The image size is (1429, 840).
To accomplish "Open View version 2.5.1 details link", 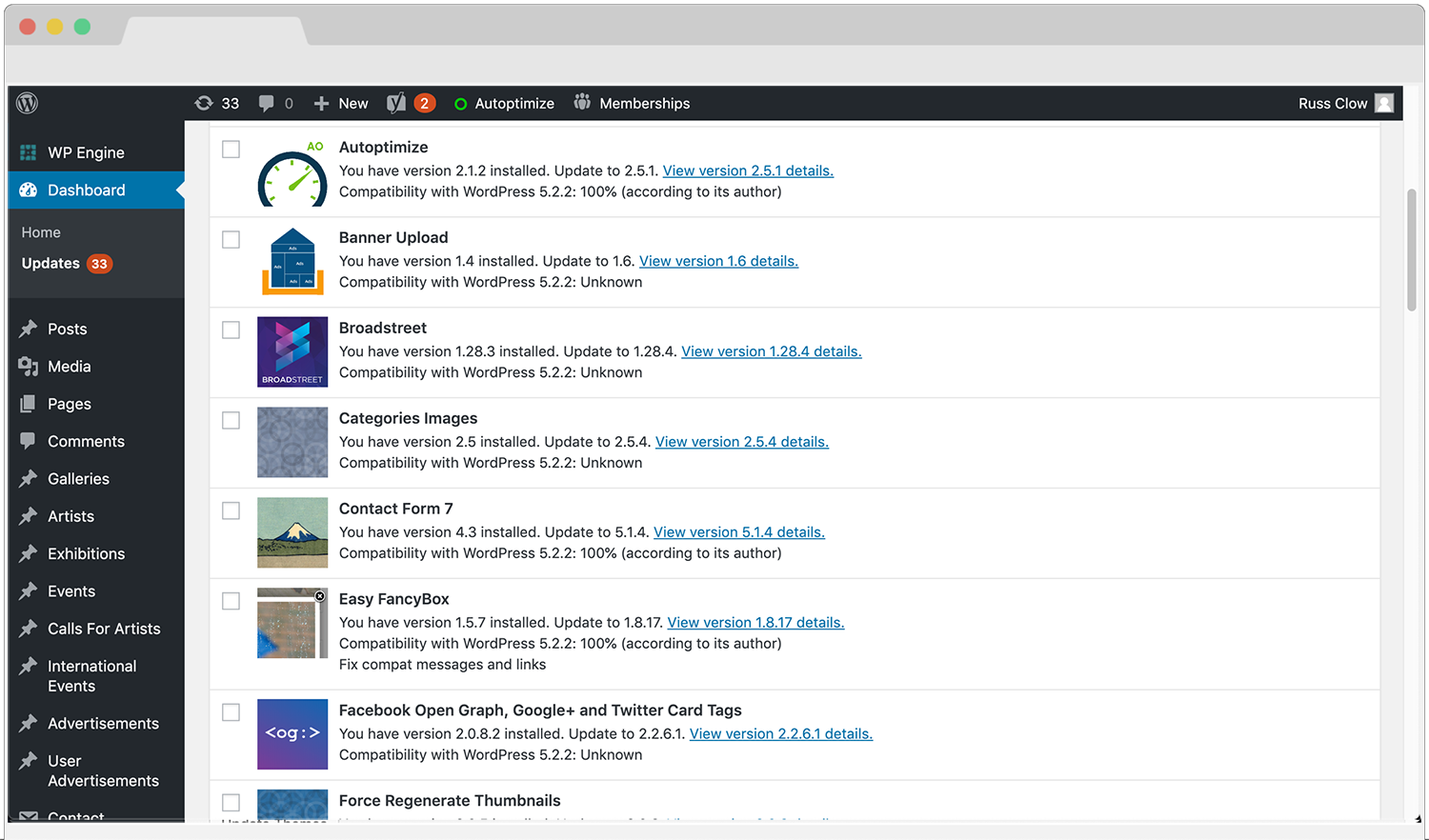I will coord(748,170).
